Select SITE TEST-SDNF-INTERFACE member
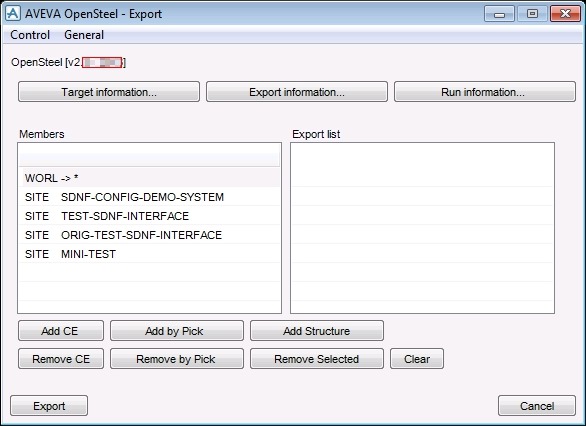This screenshot has width=586, height=426. (150, 216)
